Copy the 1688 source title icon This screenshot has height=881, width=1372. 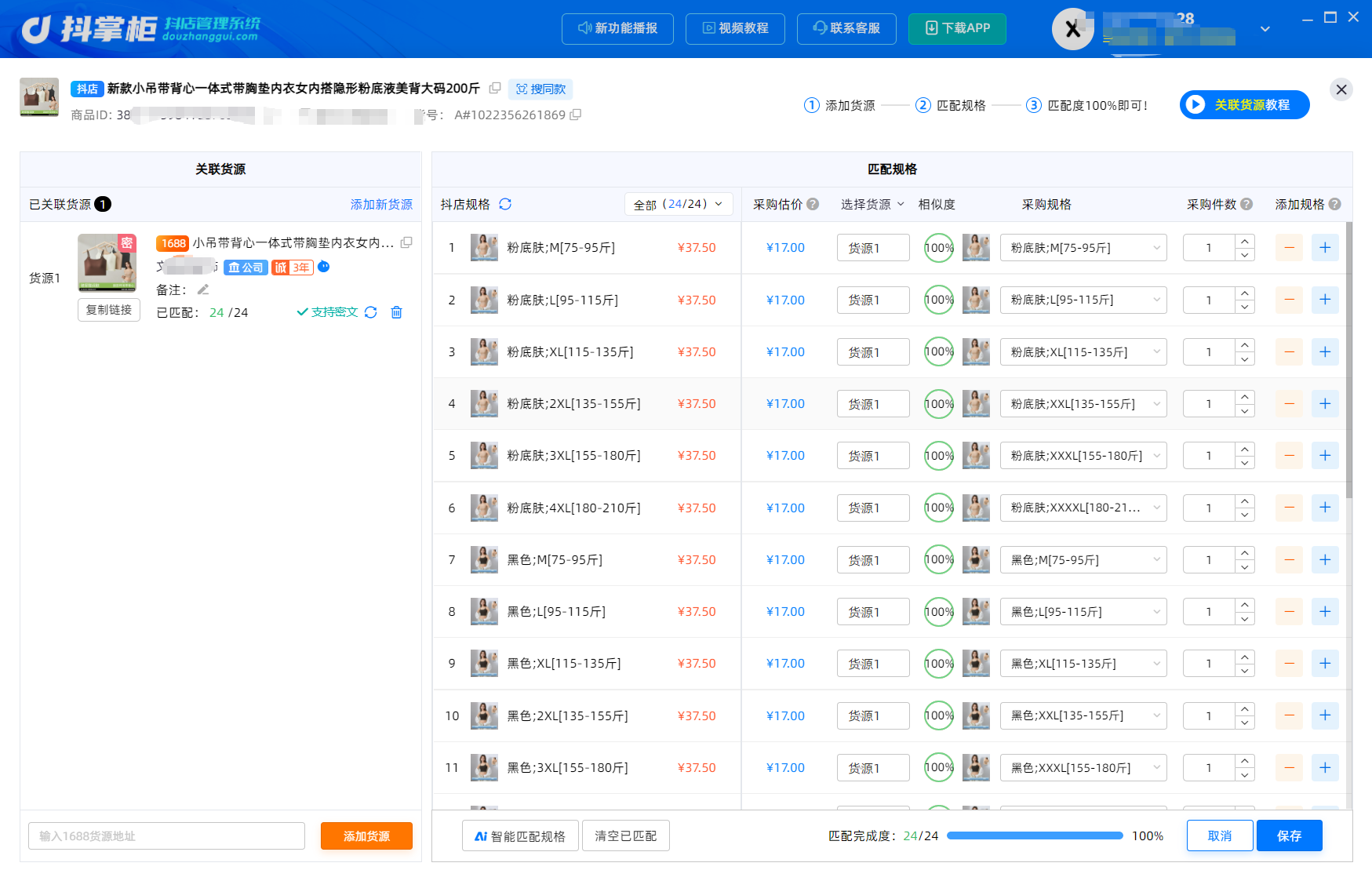406,242
